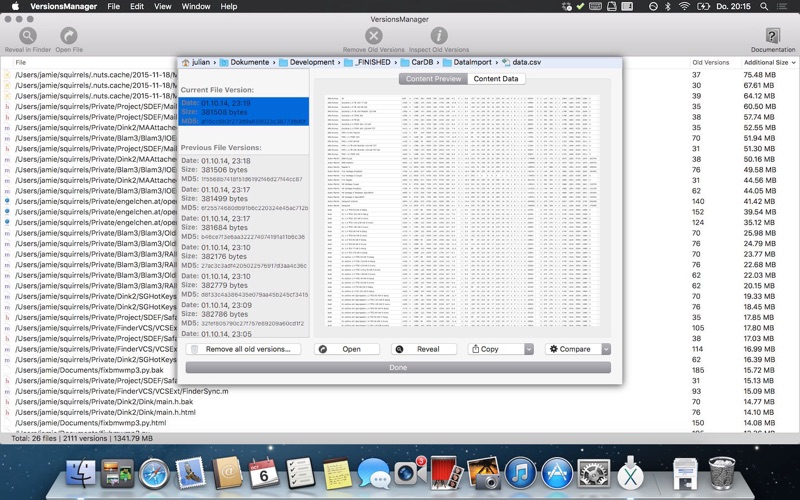This screenshot has width=800, height=500.
Task: Select previous version dated 01.10.14, 23:18
Action: tap(244, 170)
